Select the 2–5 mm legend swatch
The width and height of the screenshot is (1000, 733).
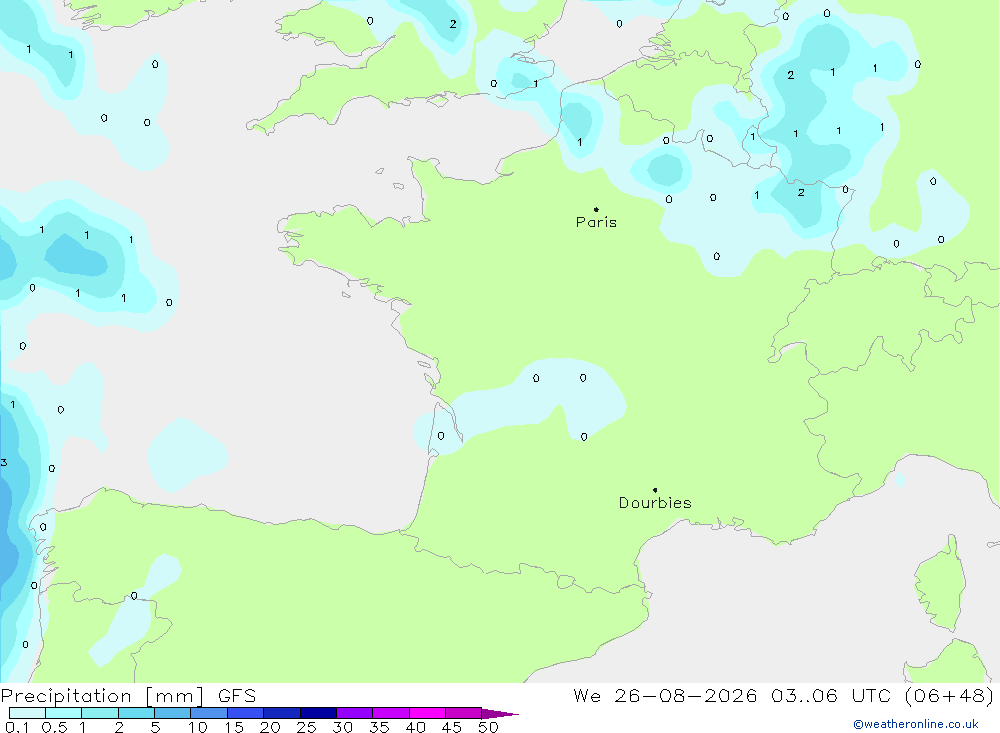(136, 713)
